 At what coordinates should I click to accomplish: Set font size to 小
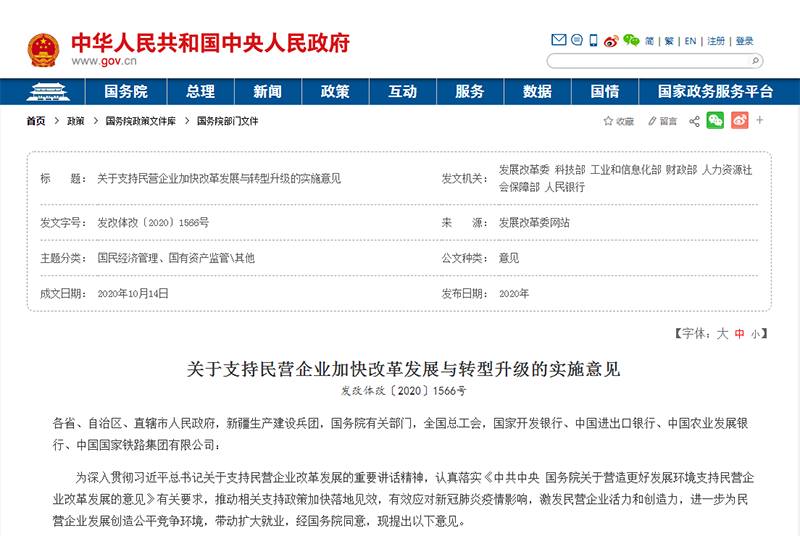coord(755,335)
